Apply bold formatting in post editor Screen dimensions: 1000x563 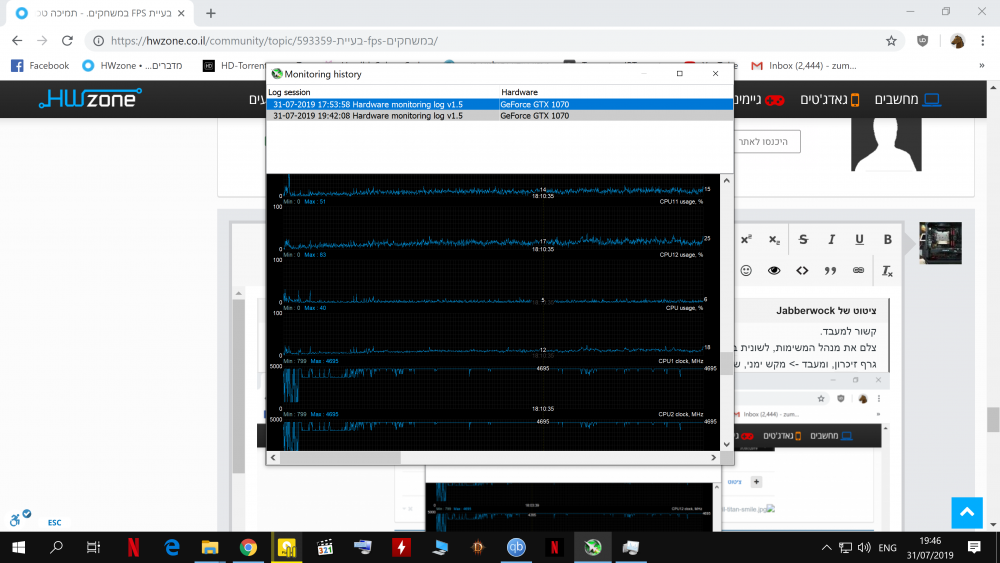(x=887, y=240)
